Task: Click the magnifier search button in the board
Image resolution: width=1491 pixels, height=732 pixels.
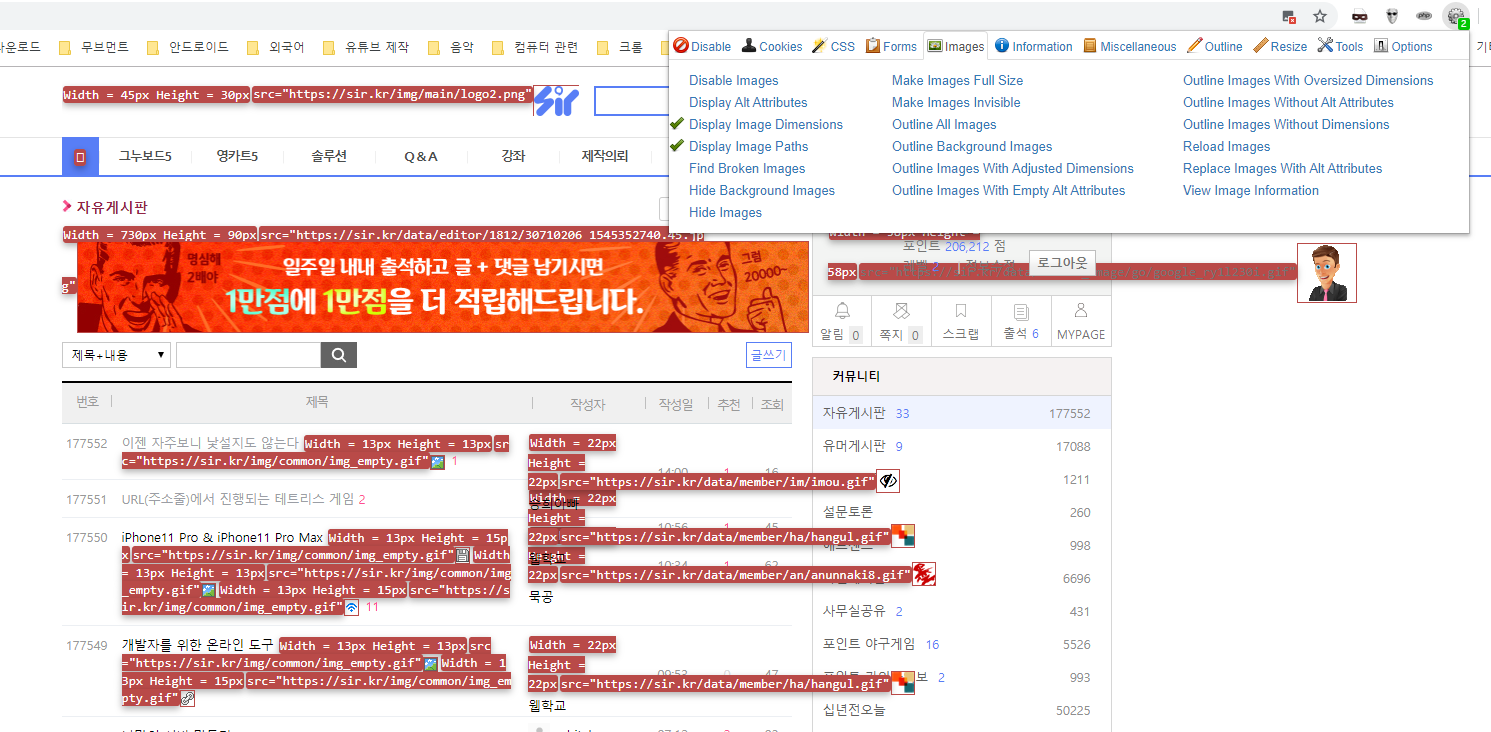Action: point(338,355)
